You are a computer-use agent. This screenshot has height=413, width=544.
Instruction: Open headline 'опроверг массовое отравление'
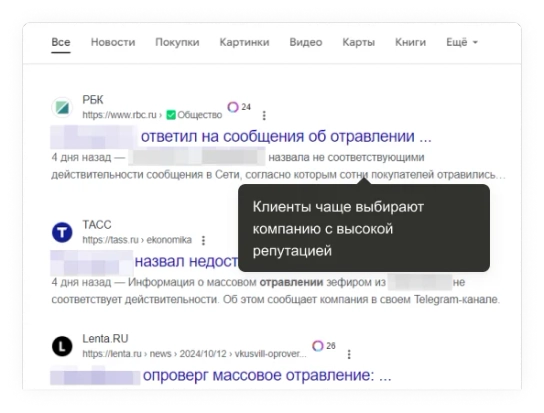coord(267,375)
